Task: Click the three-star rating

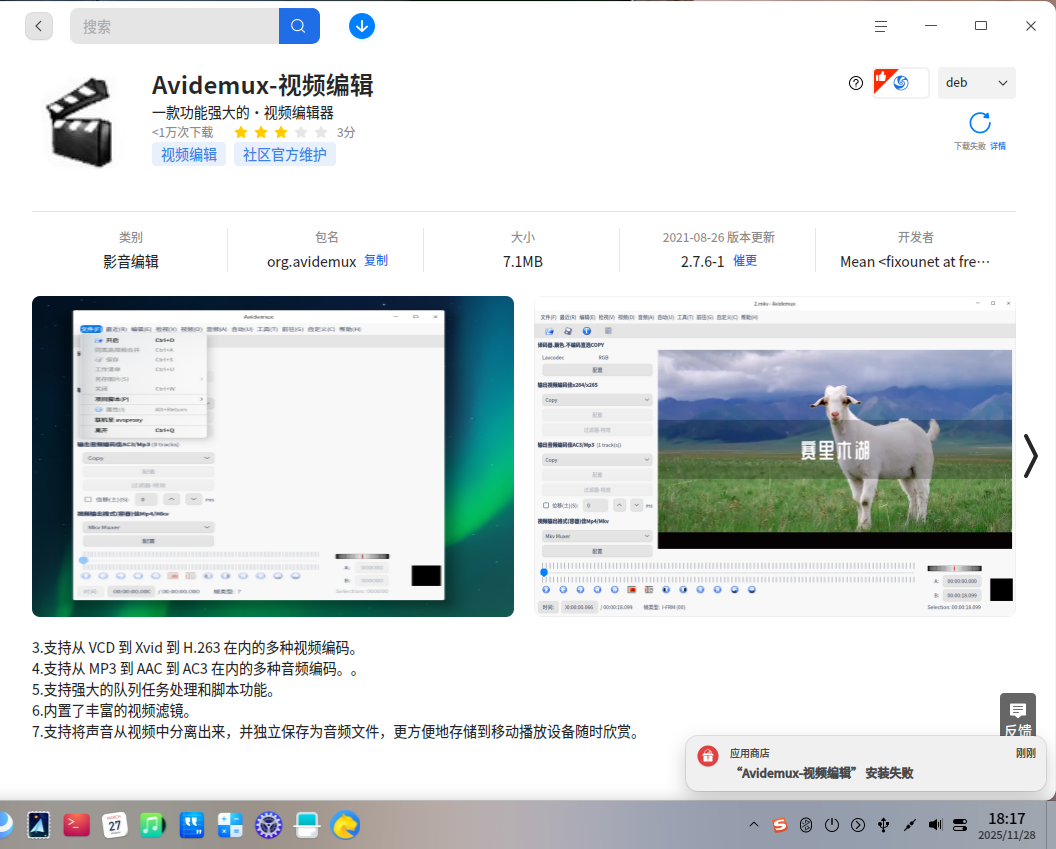Action: click(x=281, y=132)
